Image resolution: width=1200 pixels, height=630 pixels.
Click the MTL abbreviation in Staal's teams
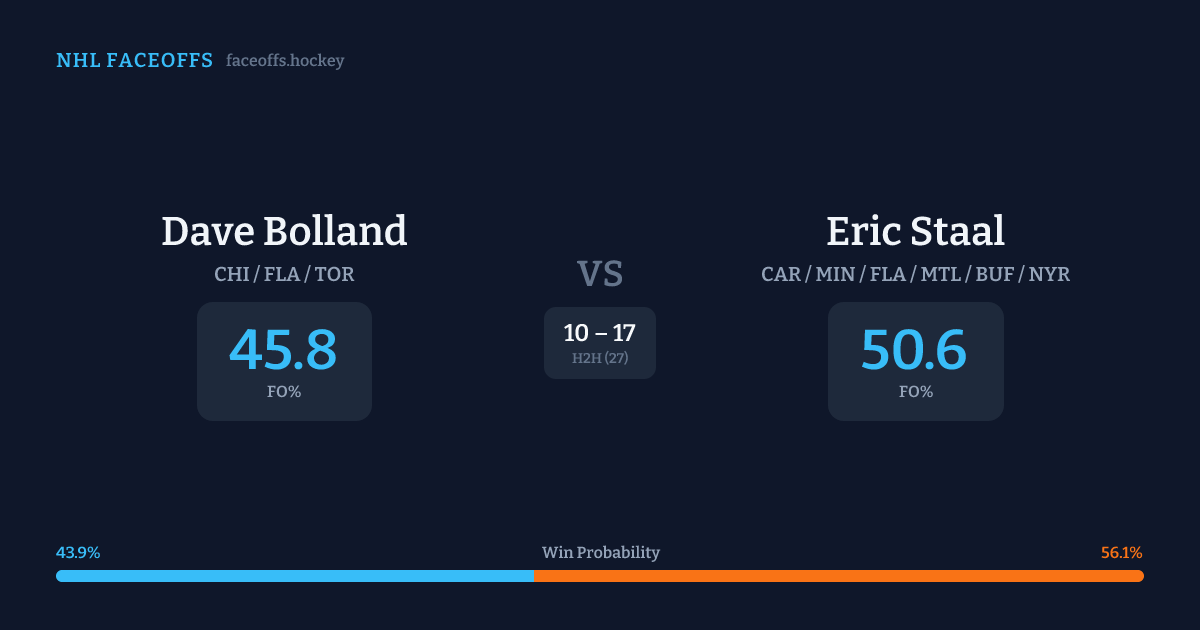[938, 274]
